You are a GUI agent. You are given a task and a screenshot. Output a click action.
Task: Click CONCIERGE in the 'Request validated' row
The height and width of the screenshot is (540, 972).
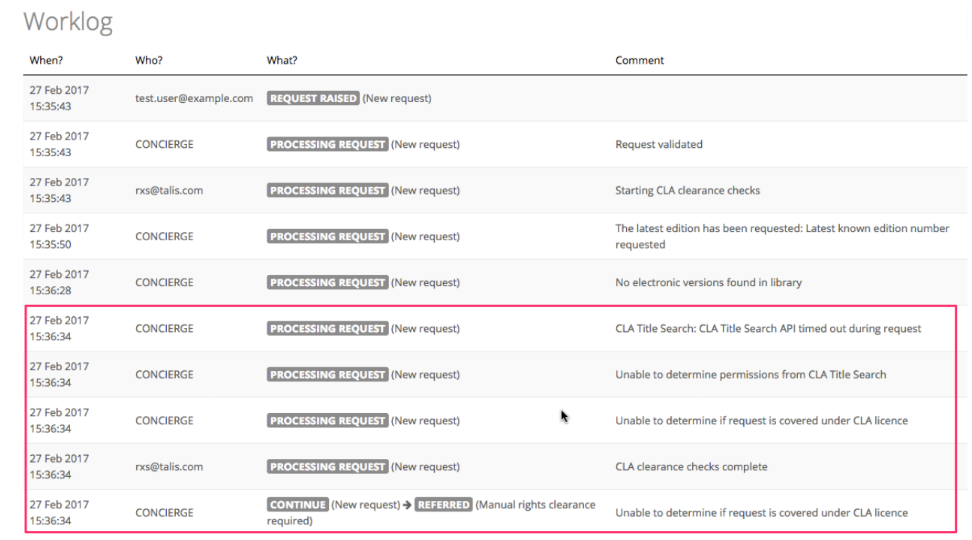(x=164, y=144)
